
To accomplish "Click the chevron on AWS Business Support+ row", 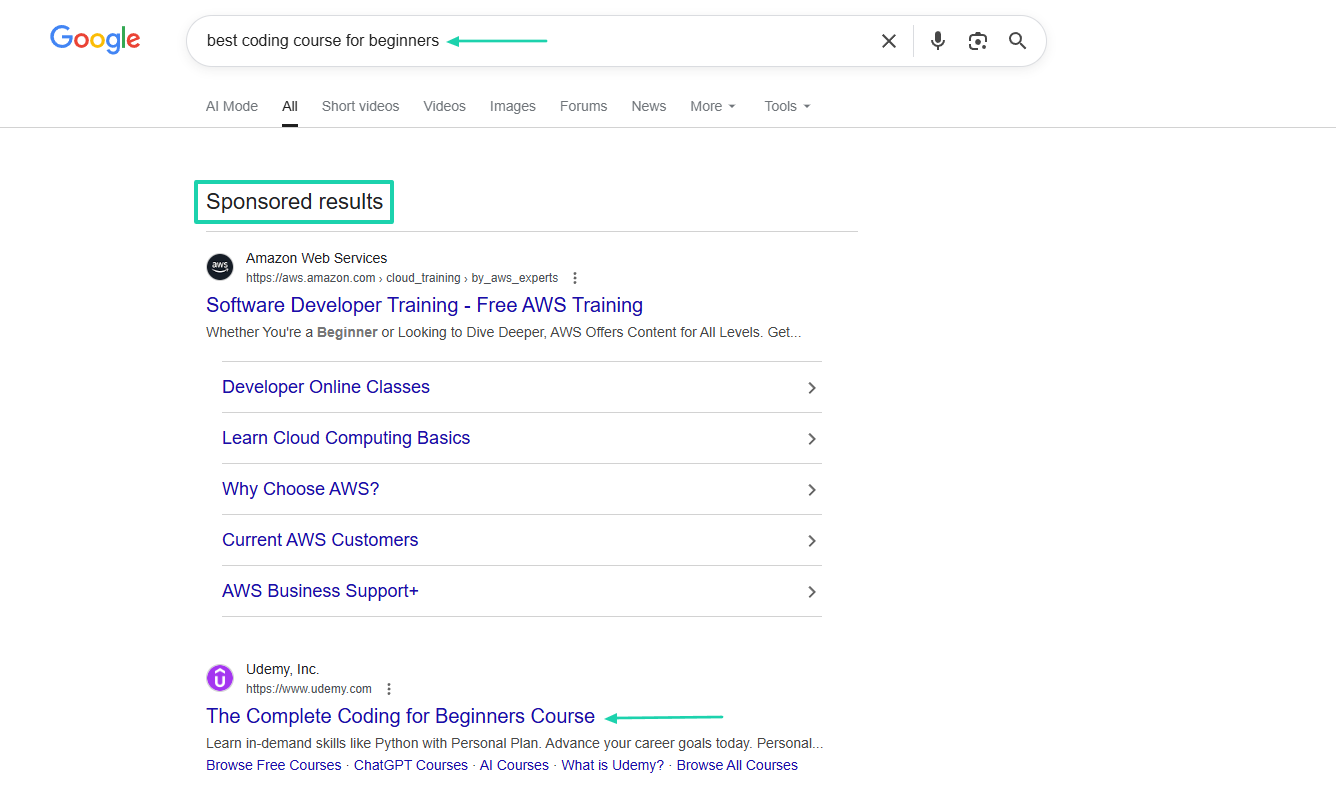I will (x=812, y=592).
